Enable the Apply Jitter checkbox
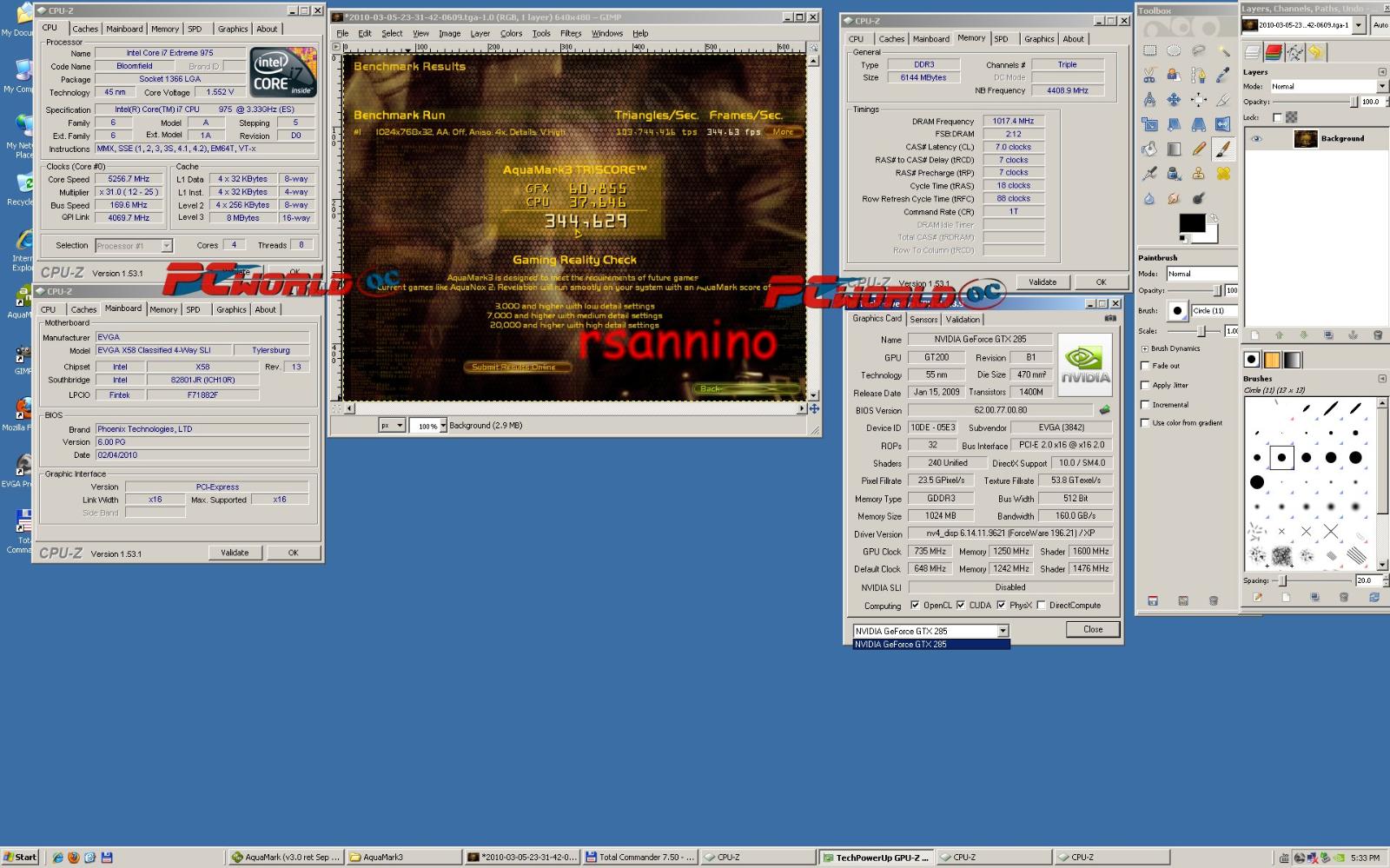This screenshot has width=1390, height=868. [1145, 385]
